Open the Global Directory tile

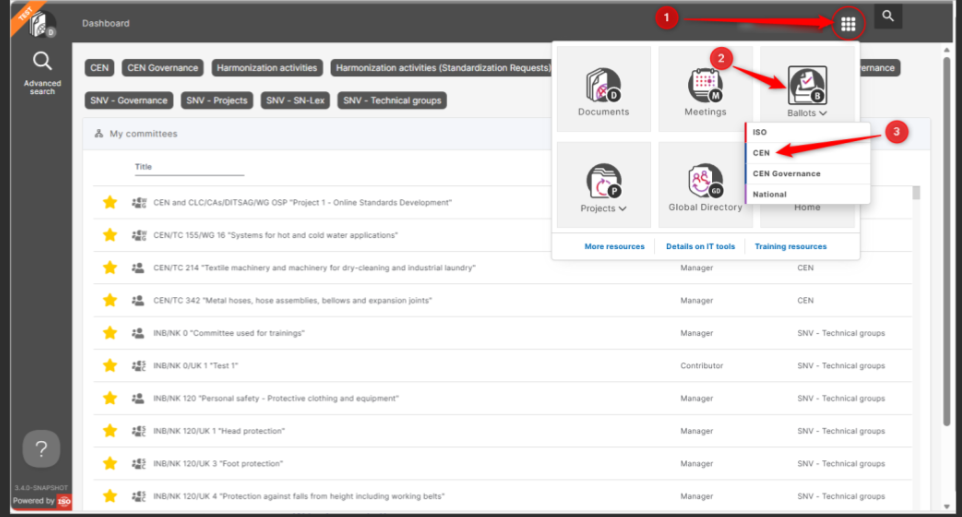(706, 186)
